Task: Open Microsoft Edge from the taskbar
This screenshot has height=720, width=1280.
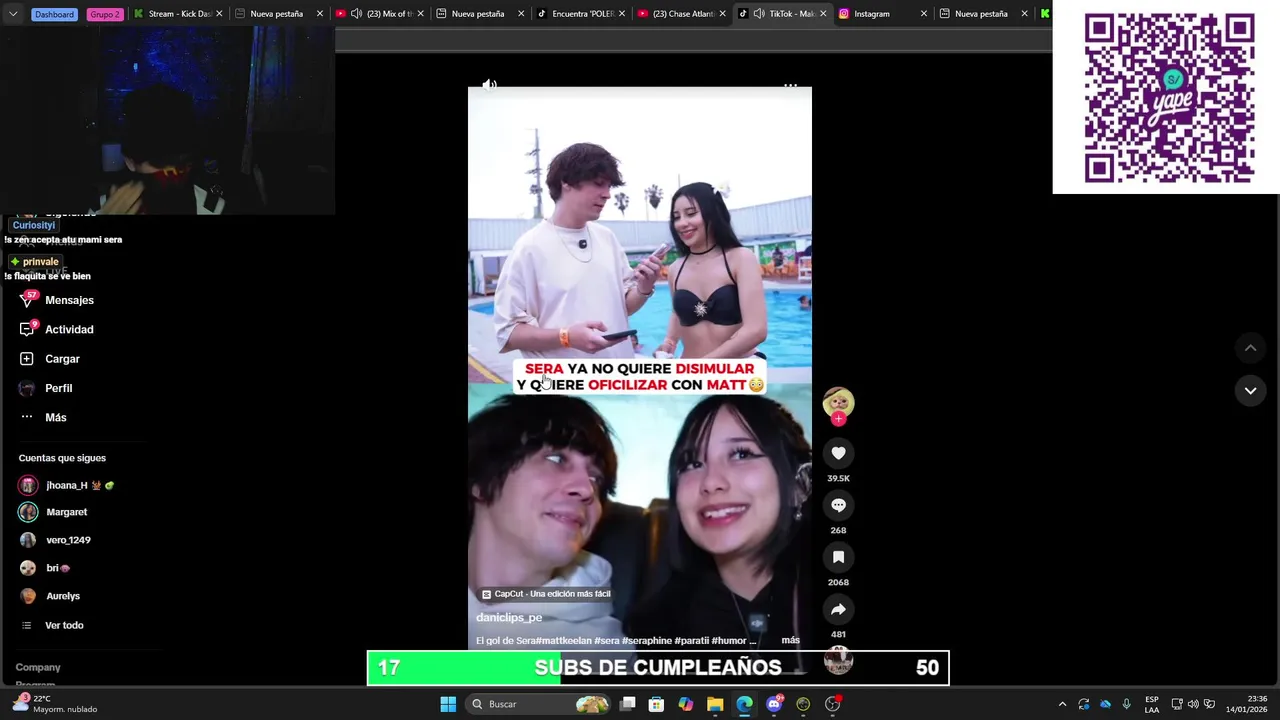Action: click(744, 704)
